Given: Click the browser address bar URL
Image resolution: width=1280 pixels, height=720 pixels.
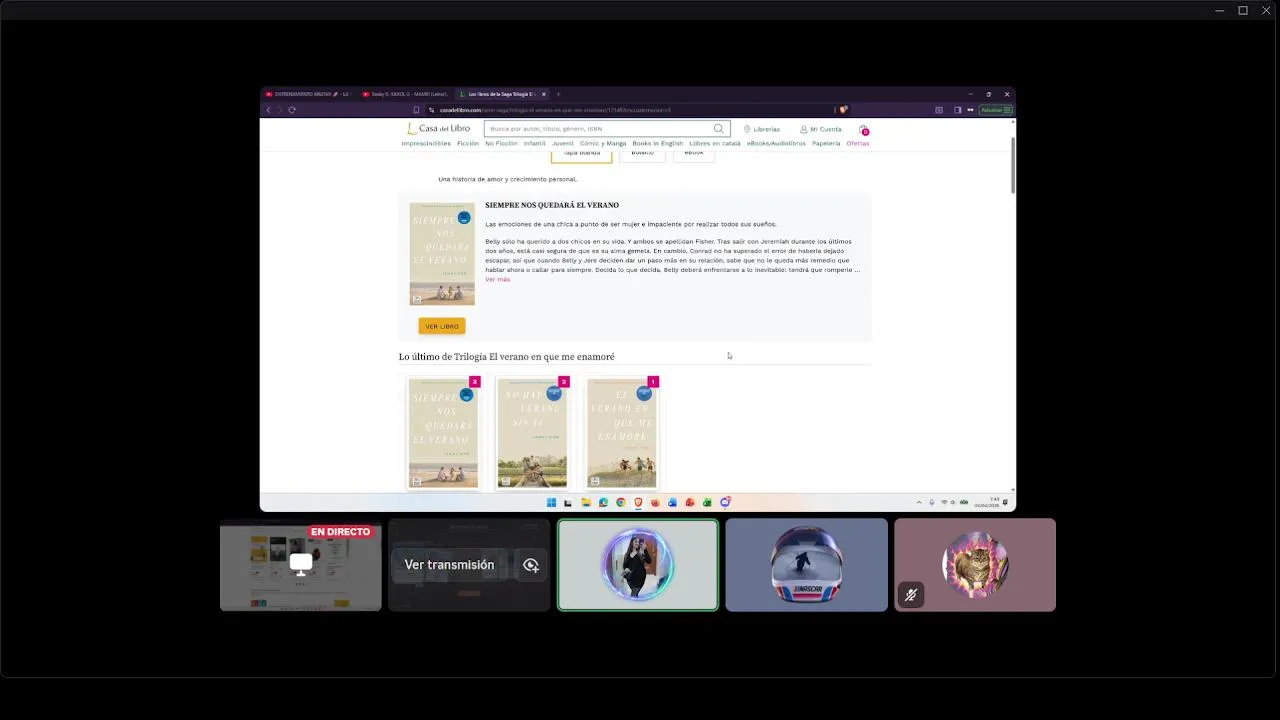Looking at the screenshot, I should click(x=555, y=110).
